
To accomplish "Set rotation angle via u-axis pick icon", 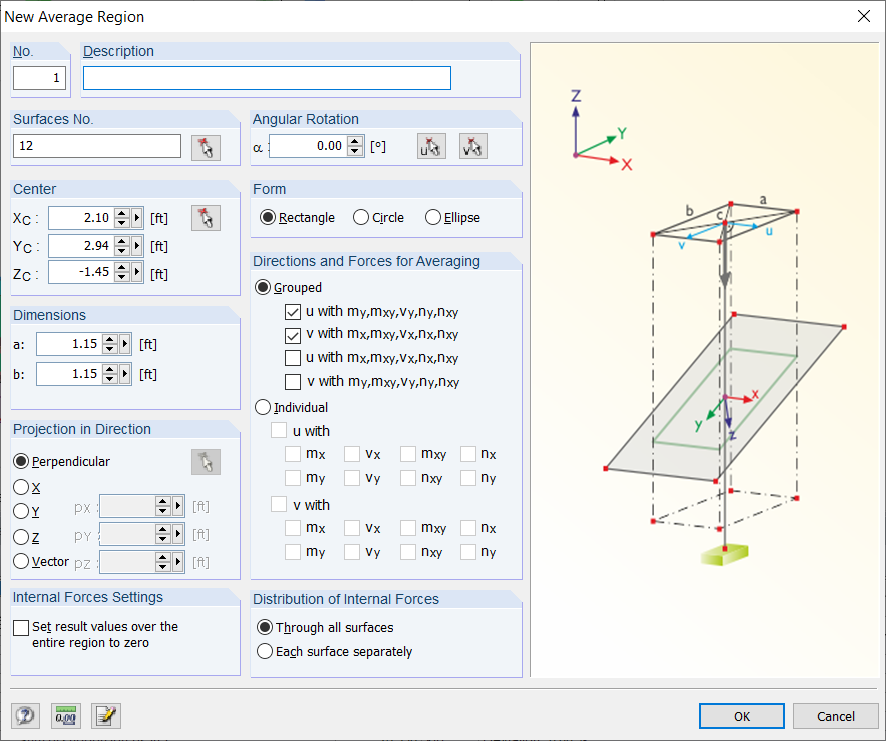I will (431, 145).
